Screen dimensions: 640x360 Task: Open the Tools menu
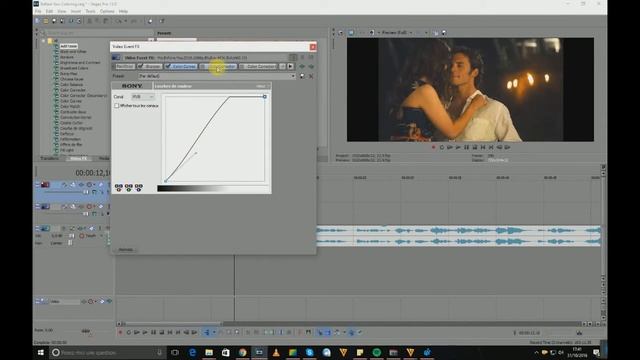90,11
